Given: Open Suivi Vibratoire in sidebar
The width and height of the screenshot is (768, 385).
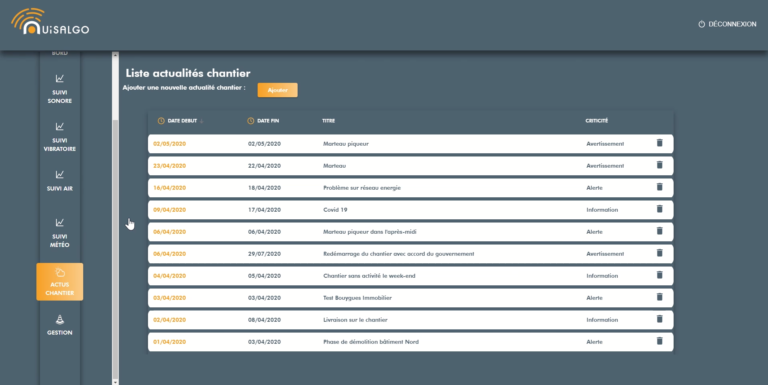Looking at the screenshot, I should (x=60, y=137).
